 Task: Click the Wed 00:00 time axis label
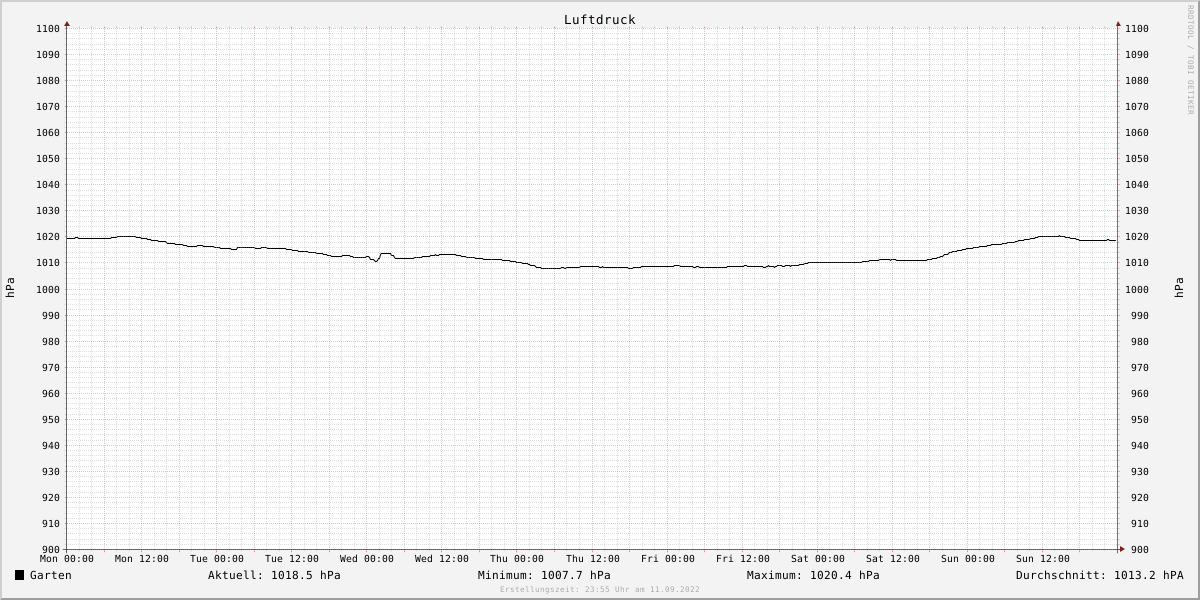tap(367, 559)
